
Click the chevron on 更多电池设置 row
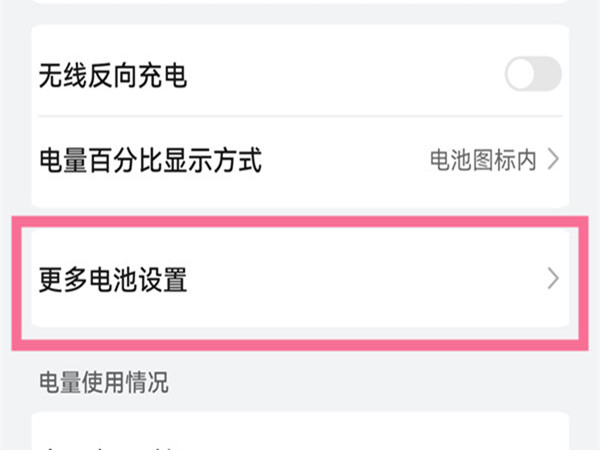coord(554,279)
